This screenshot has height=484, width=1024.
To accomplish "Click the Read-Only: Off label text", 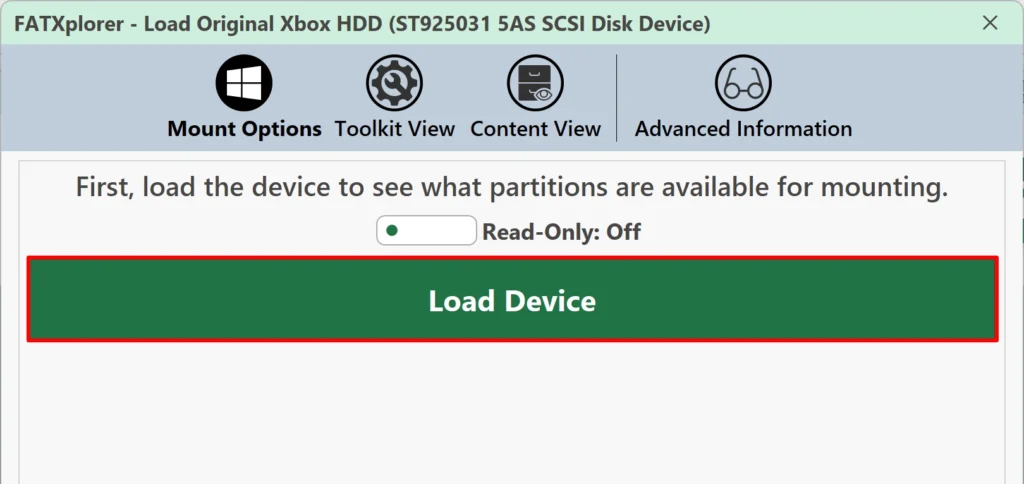I will (562, 231).
